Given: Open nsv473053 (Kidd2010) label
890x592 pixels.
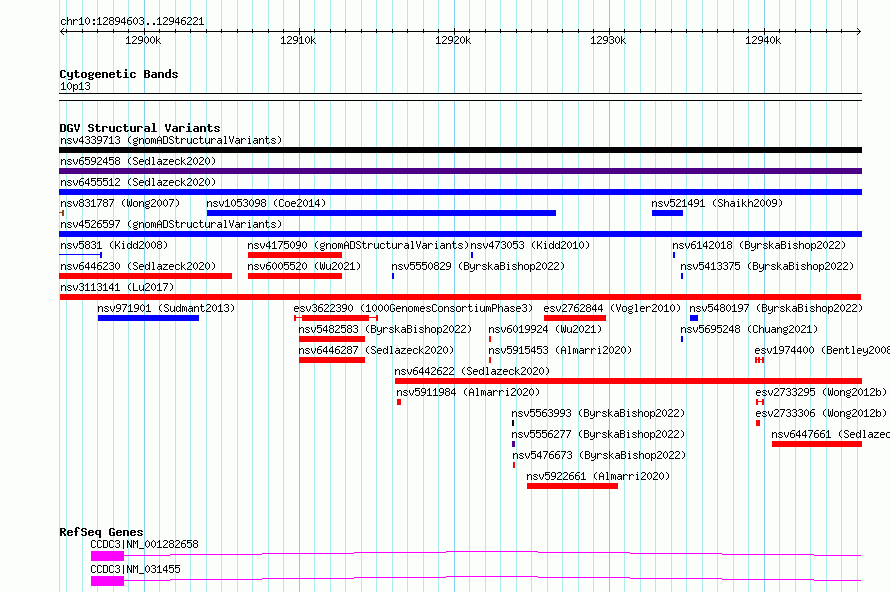Looking at the screenshot, I should 530,245.
